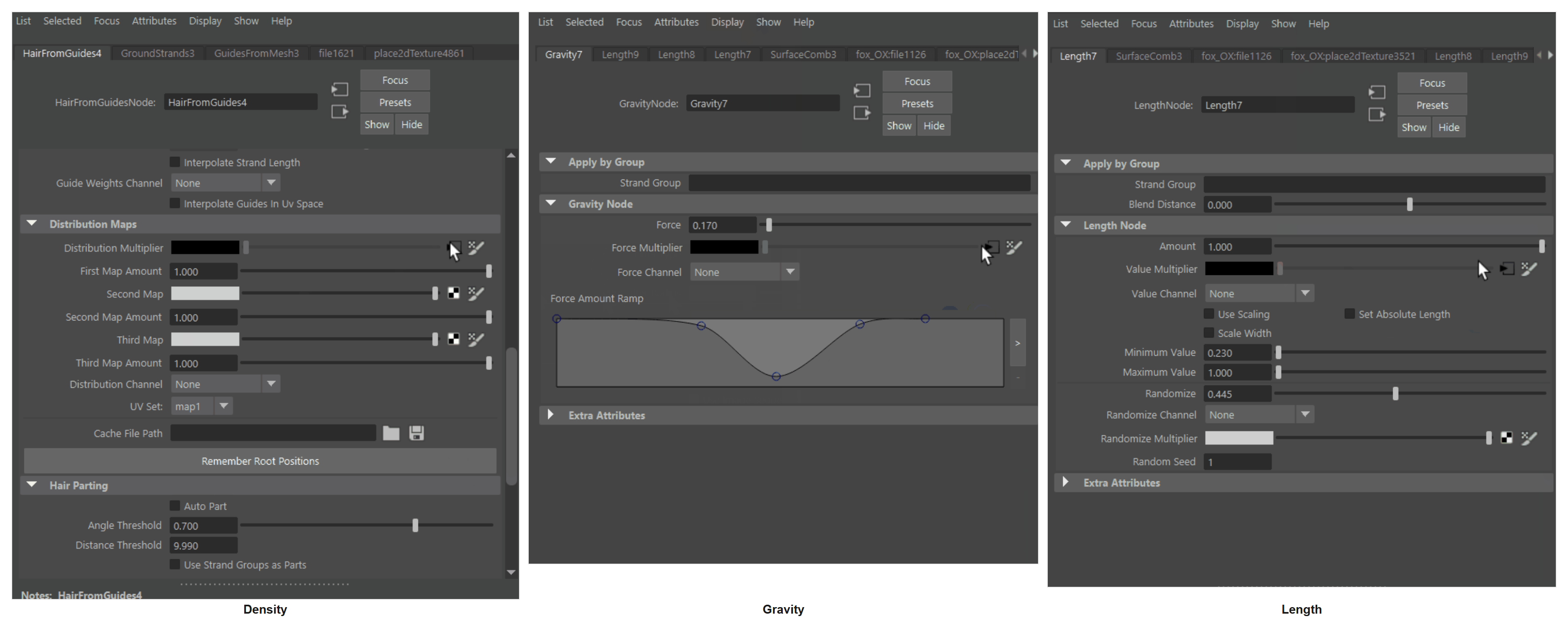Click paint brush icon beside Force Multiplier
The width and height of the screenshot is (1568, 625).
1014,247
